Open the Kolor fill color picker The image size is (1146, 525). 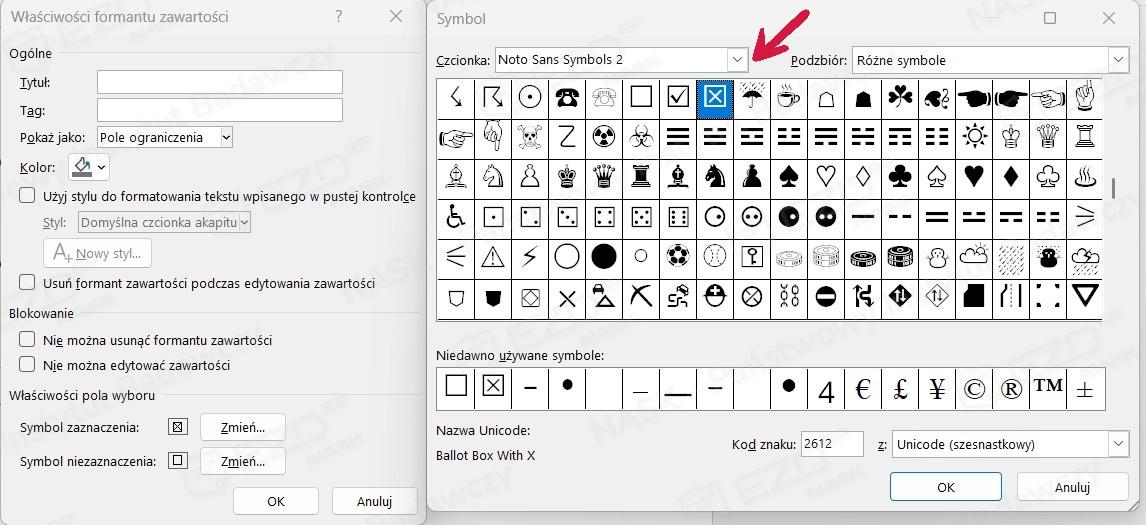[x=89, y=167]
